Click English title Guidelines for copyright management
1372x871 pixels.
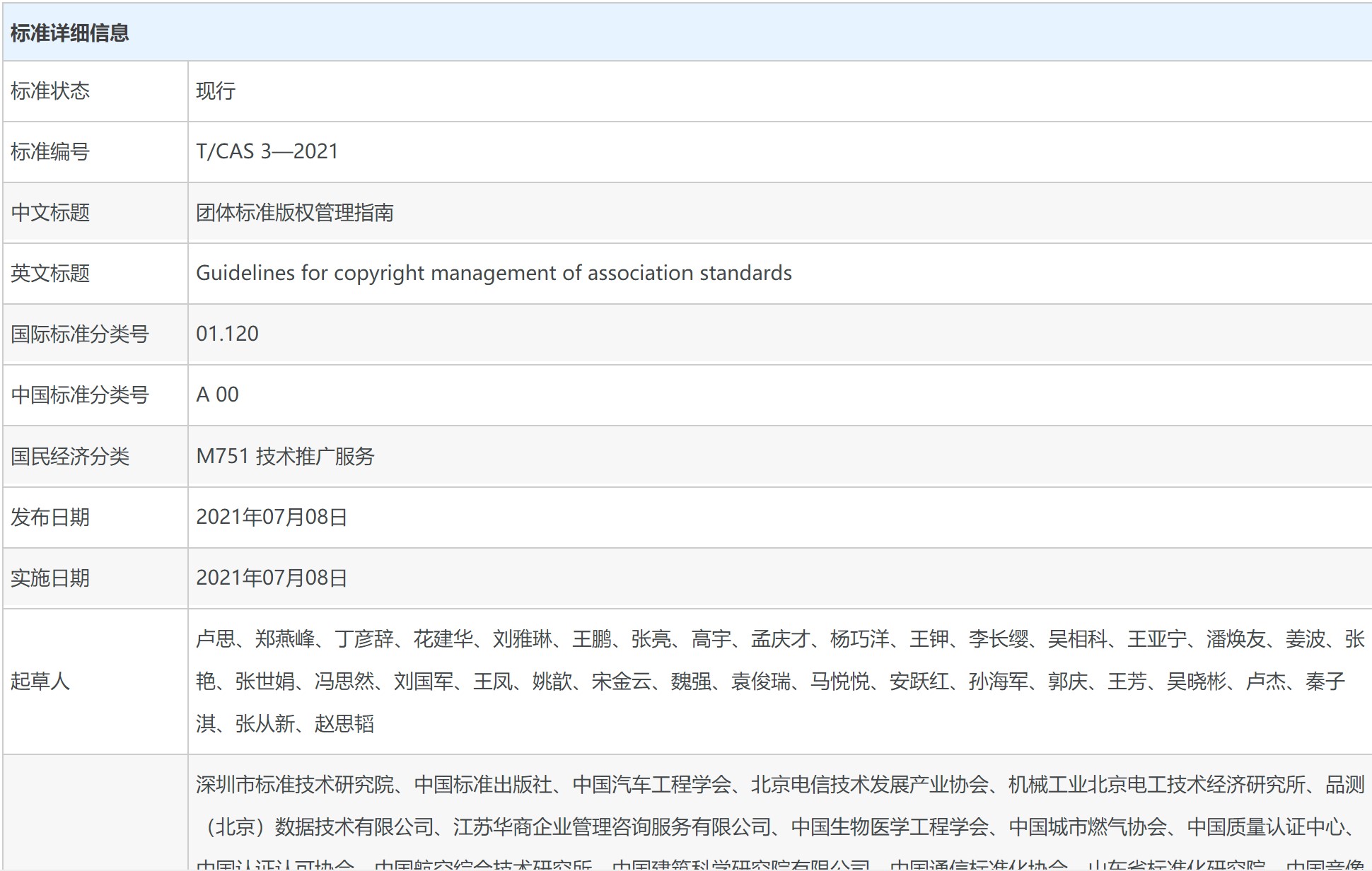[494, 274]
